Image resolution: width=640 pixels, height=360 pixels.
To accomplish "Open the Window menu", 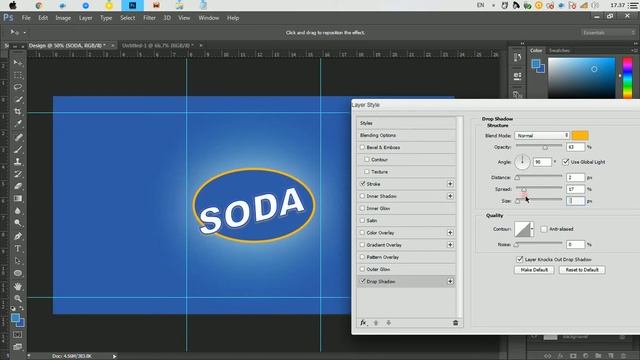I will [x=209, y=18].
